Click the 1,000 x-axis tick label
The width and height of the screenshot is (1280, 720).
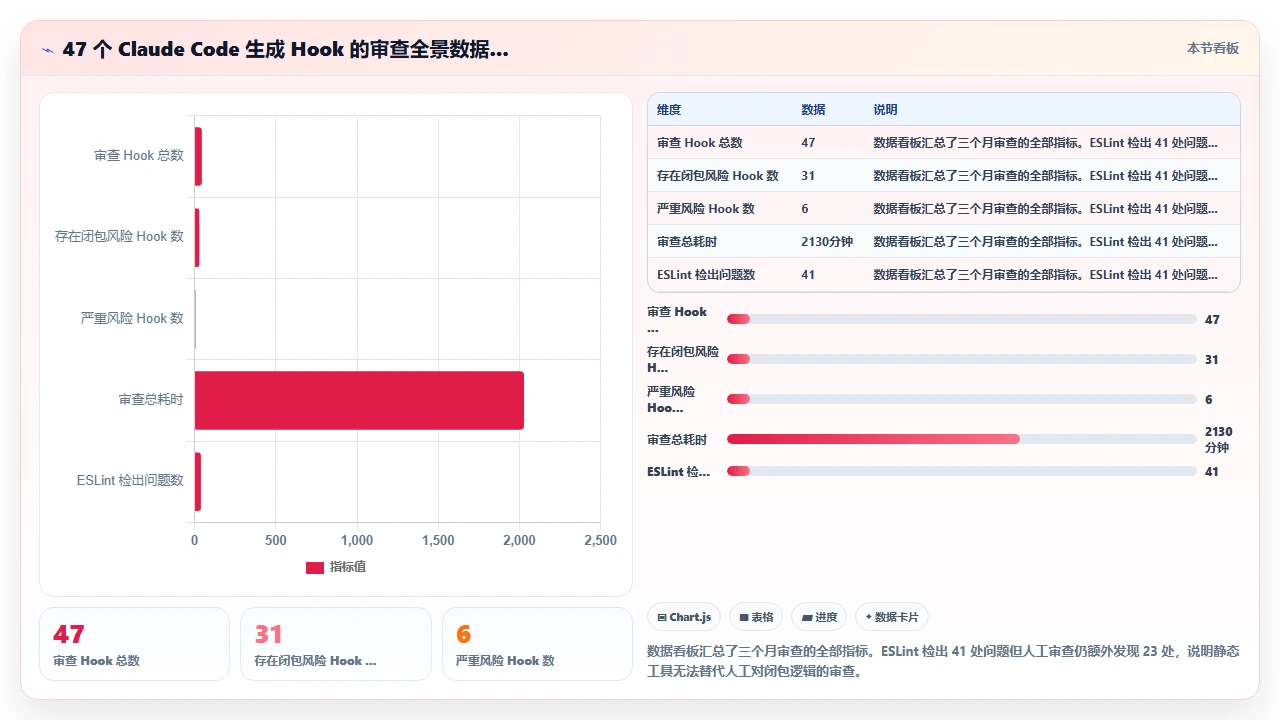(357, 540)
